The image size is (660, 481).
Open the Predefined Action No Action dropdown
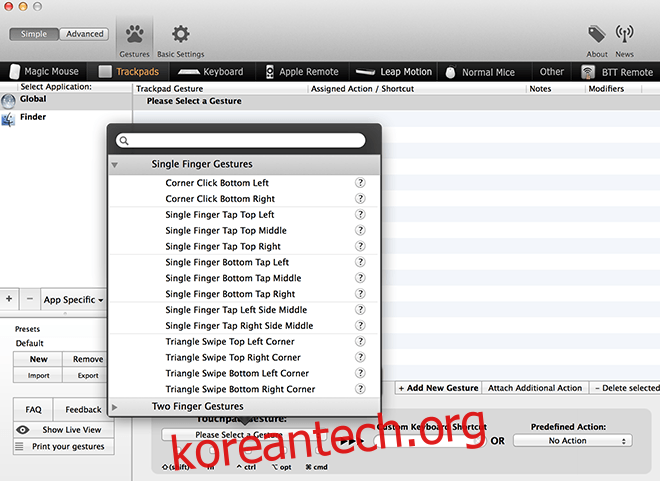(572, 441)
